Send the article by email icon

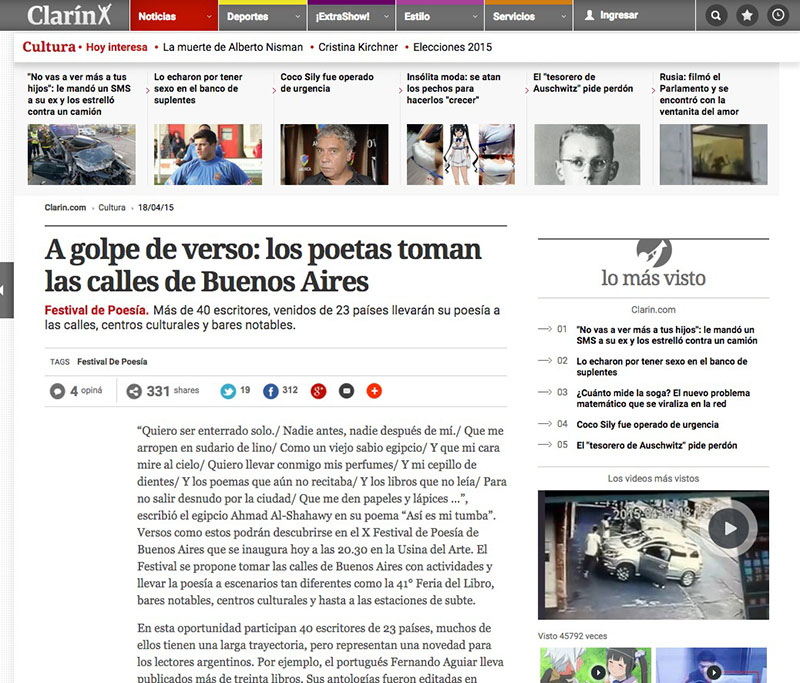[346, 391]
